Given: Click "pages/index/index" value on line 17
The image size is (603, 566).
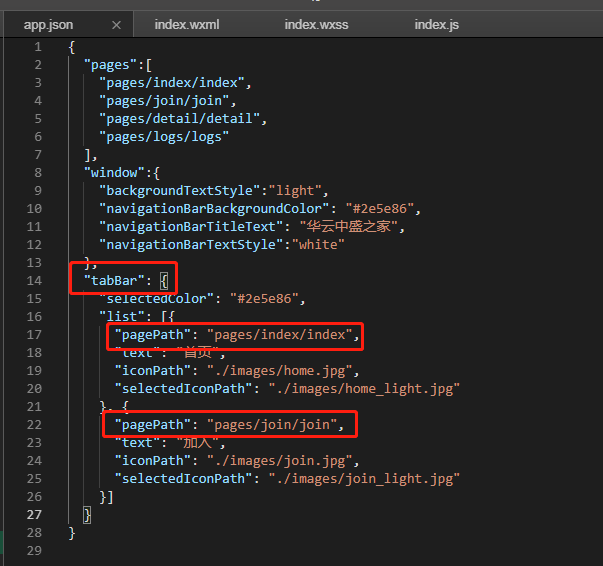Looking at the screenshot, I should click(x=280, y=335).
